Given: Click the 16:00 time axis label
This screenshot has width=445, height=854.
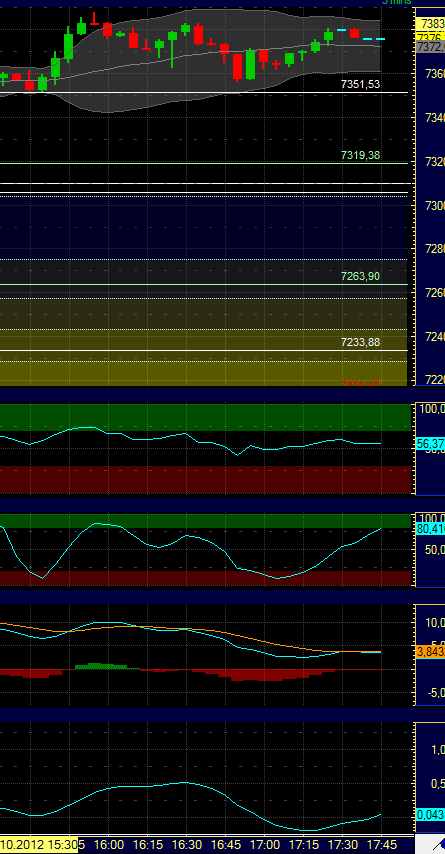Looking at the screenshot, I should coord(109,843).
